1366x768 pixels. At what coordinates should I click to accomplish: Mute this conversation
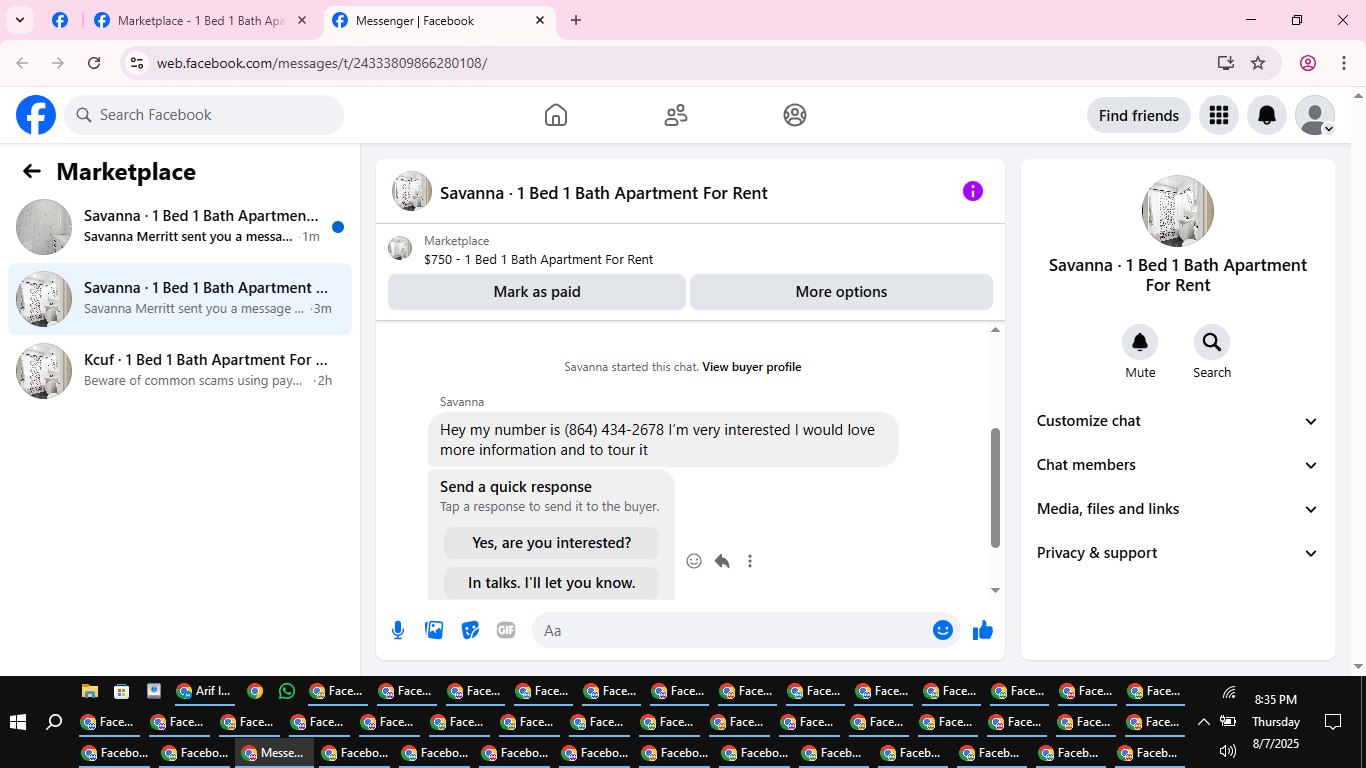(1140, 343)
